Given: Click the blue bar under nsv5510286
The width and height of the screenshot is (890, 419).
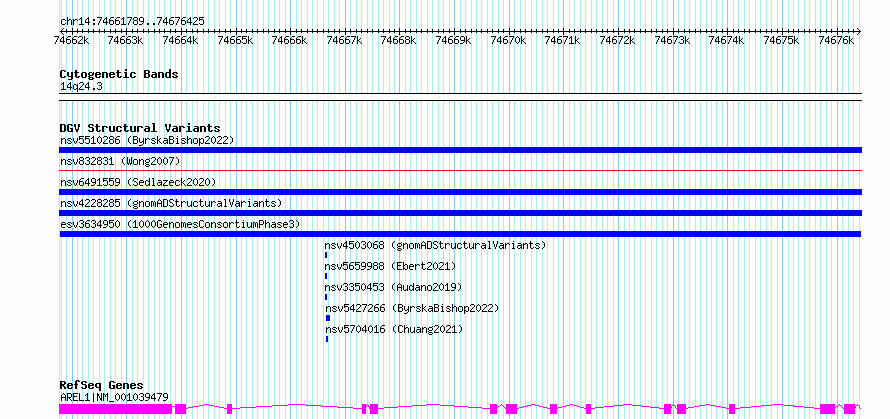Looking at the screenshot, I should (x=460, y=150).
